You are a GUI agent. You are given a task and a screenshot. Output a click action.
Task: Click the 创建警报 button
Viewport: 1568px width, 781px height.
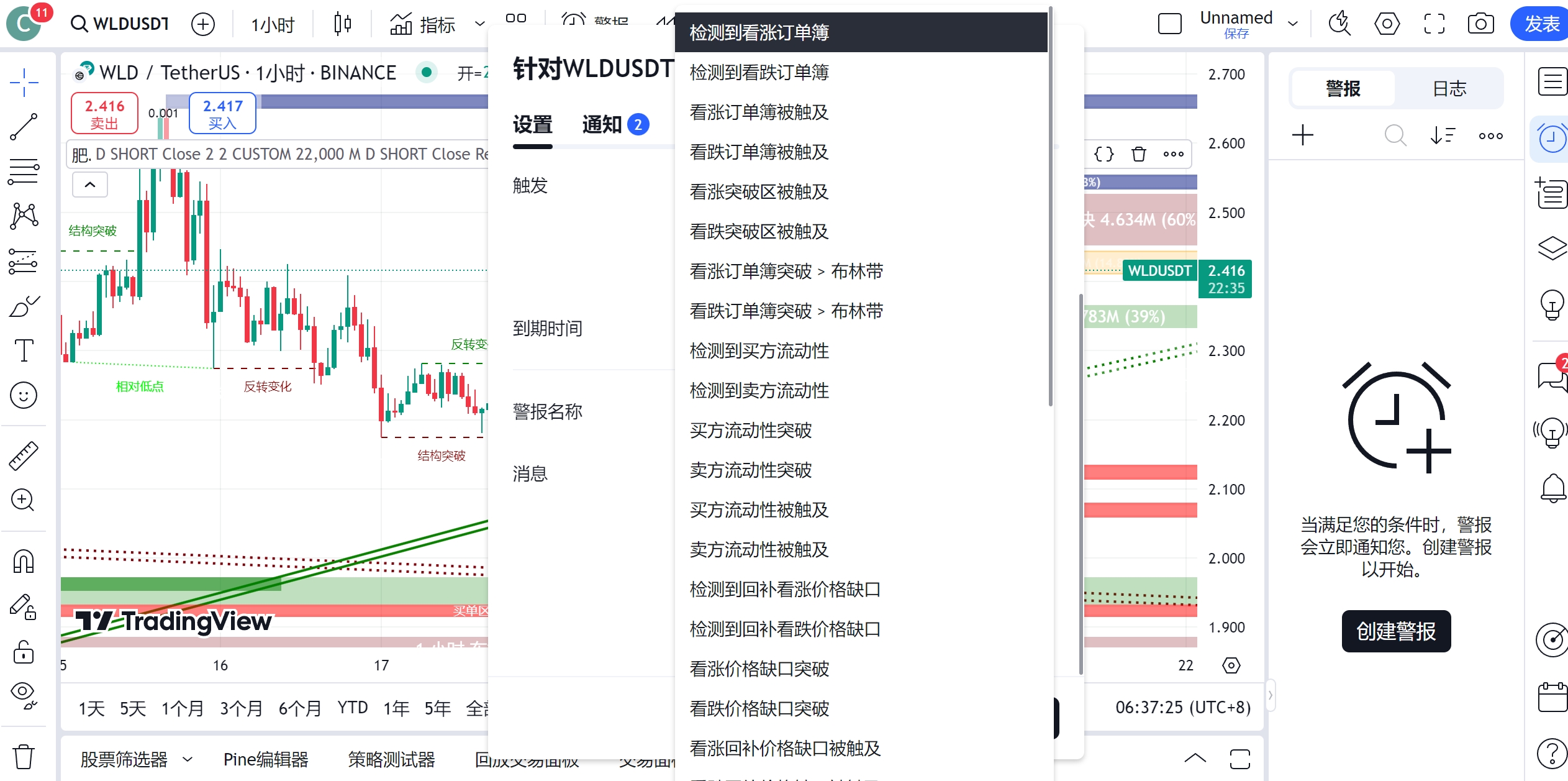pyautogui.click(x=1396, y=631)
